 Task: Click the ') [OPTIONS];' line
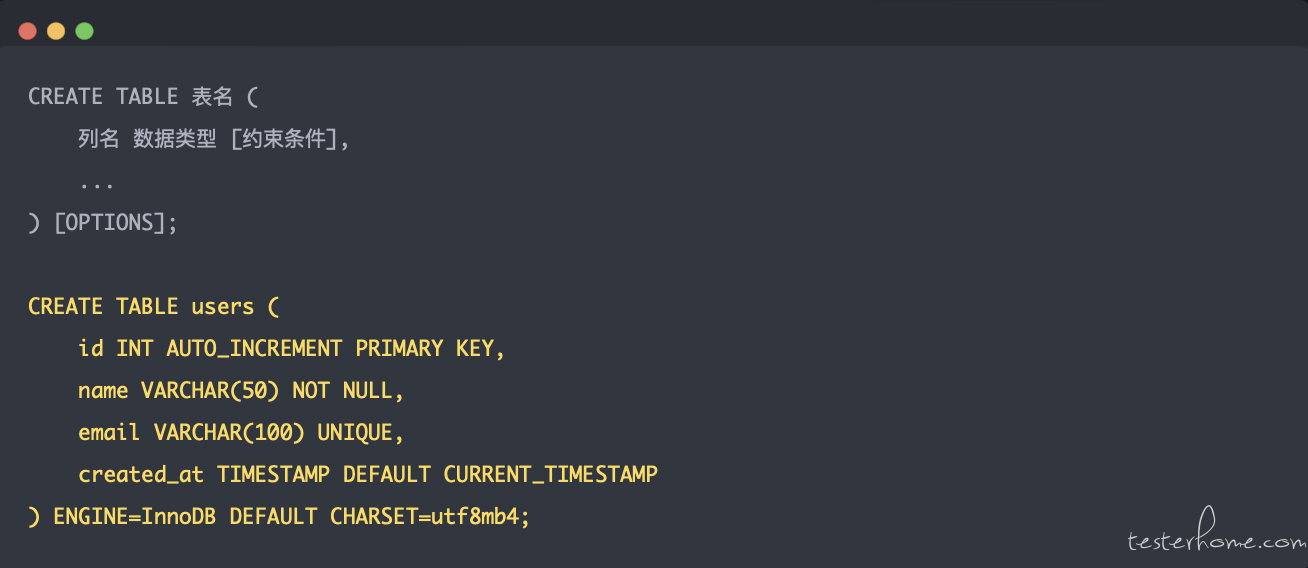click(x=103, y=222)
